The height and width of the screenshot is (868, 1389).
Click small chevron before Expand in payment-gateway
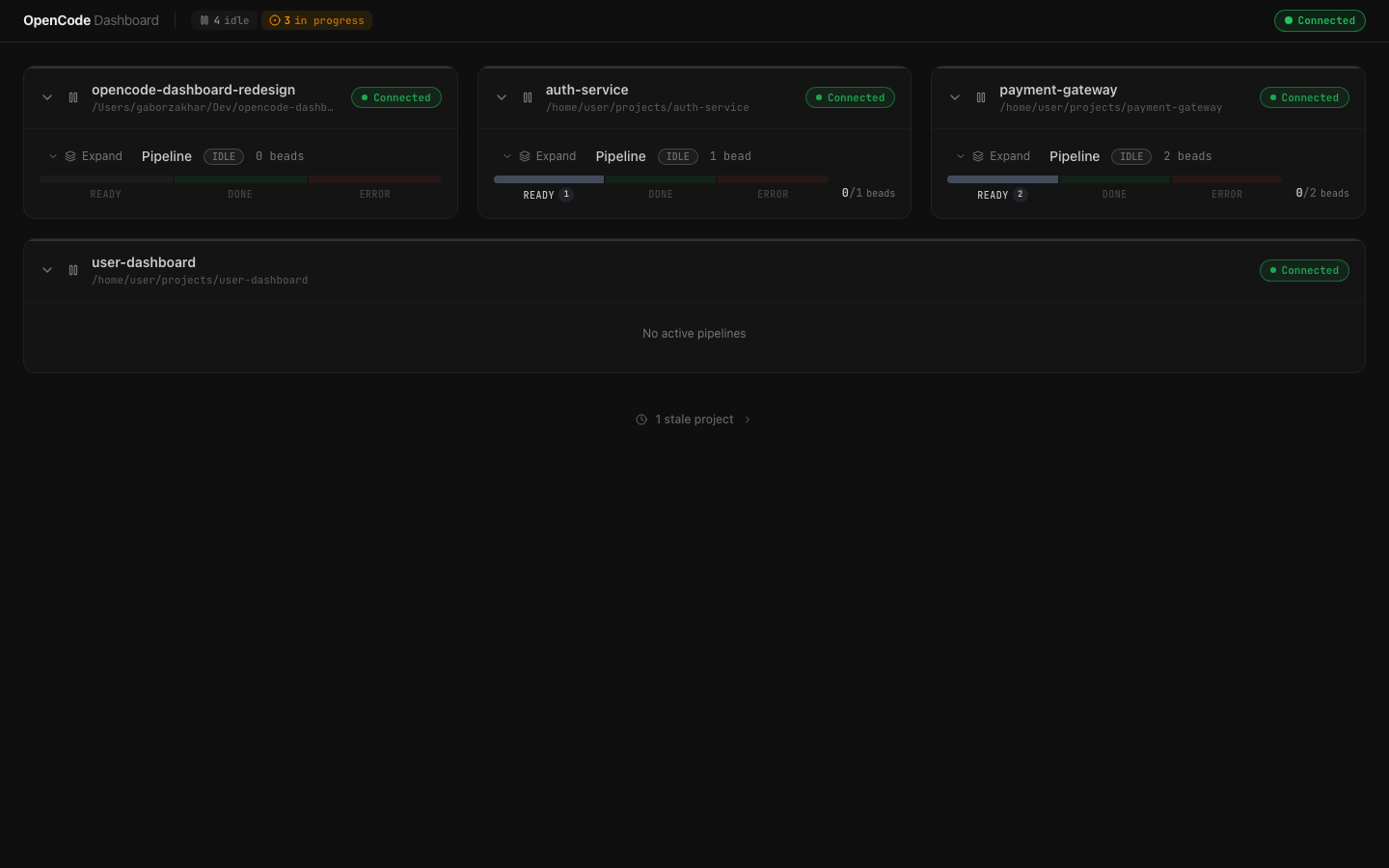tap(961, 156)
